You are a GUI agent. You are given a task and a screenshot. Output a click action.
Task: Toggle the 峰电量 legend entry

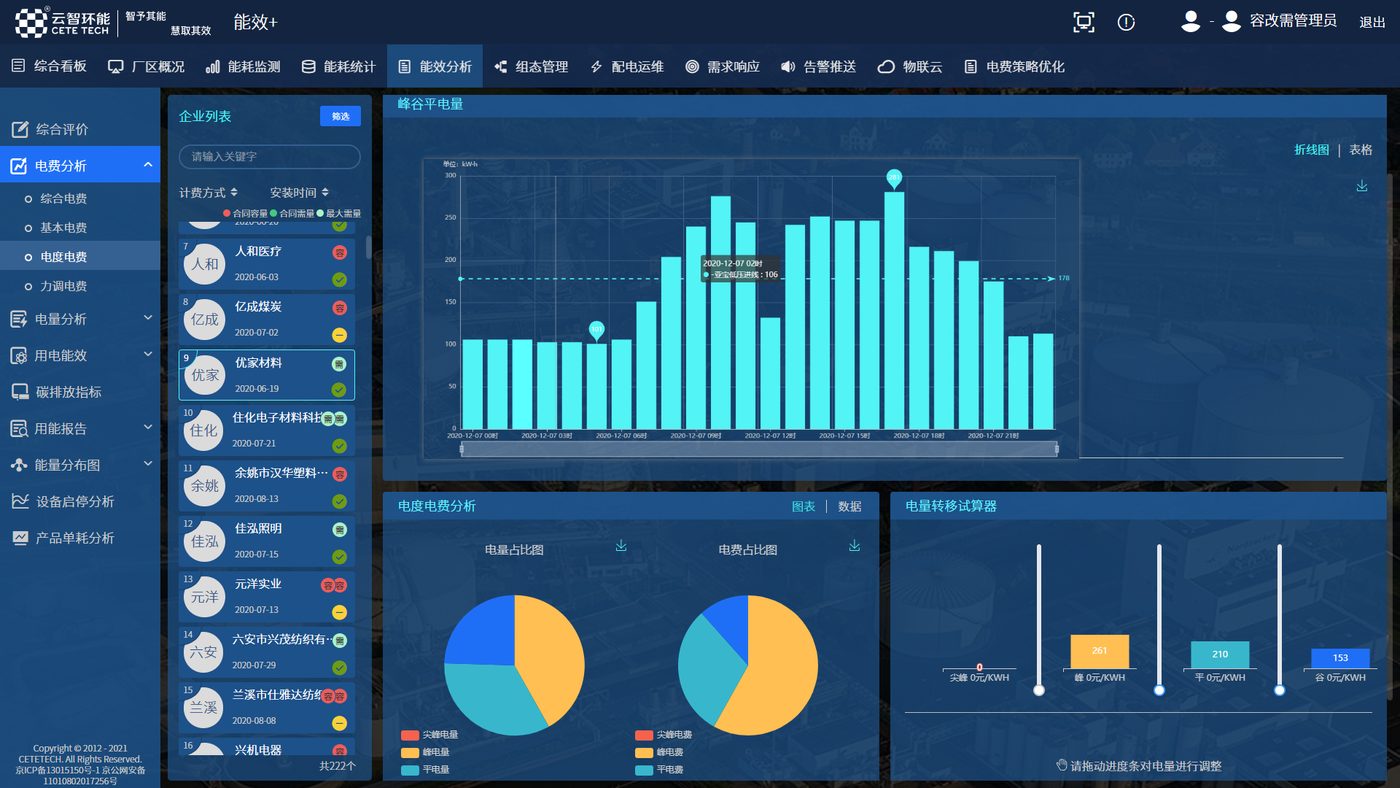[425, 752]
